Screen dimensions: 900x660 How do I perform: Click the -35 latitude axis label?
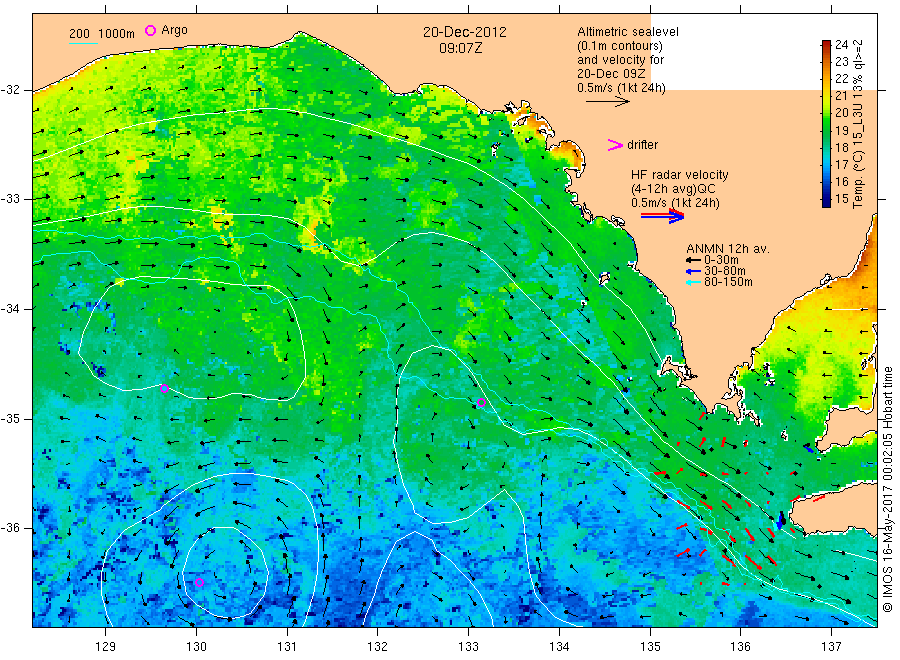(11, 418)
